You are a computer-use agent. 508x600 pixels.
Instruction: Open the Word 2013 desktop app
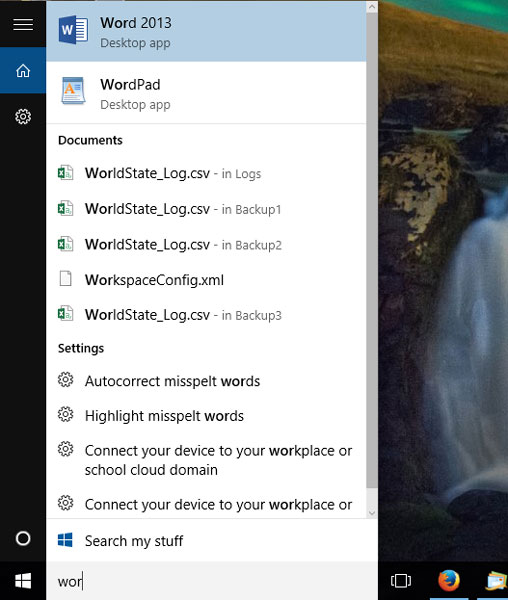click(206, 31)
